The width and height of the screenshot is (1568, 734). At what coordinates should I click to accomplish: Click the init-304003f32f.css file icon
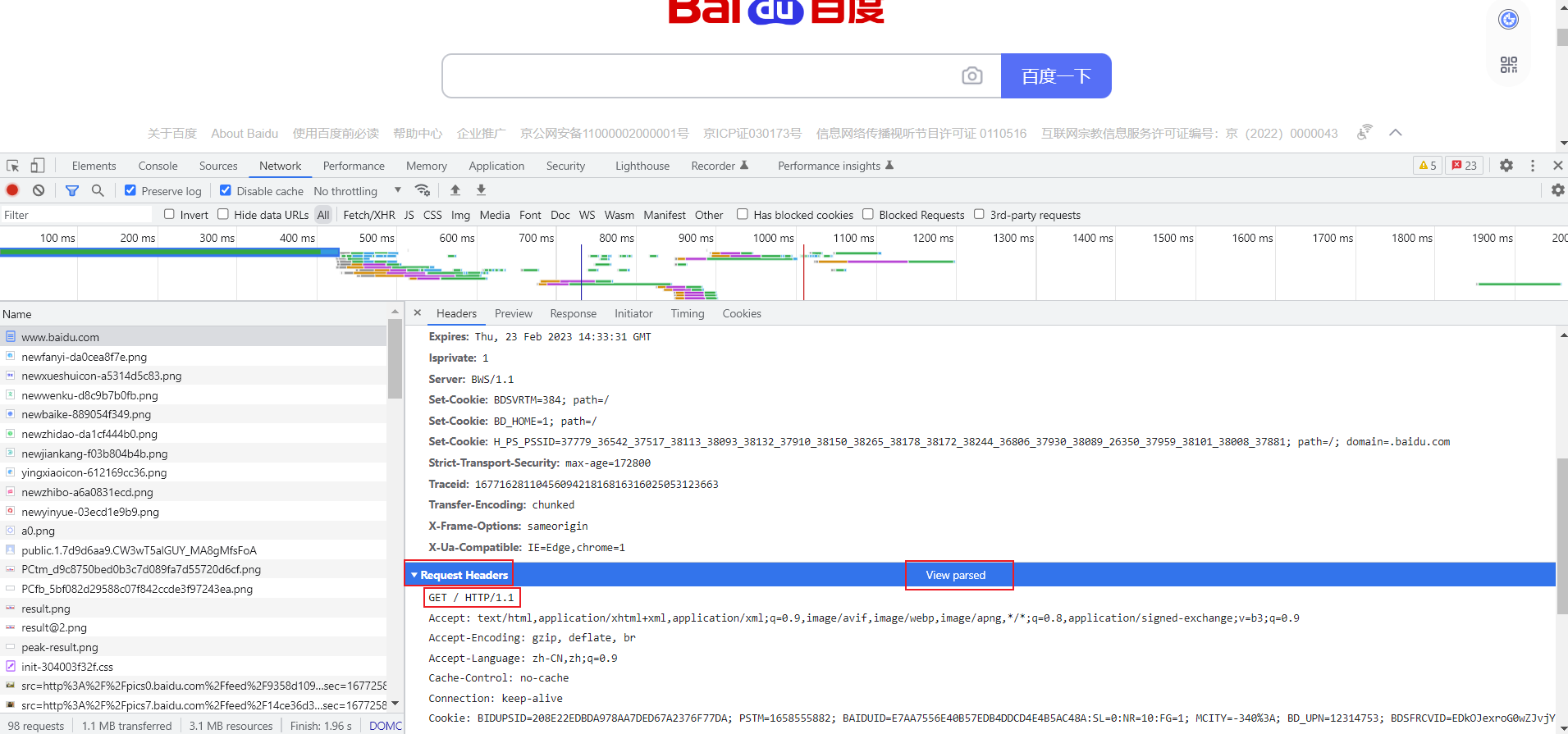pos(11,667)
